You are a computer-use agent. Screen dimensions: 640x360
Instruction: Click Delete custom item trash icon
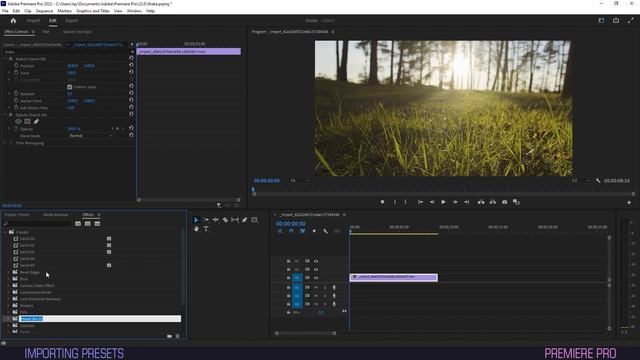[178, 336]
